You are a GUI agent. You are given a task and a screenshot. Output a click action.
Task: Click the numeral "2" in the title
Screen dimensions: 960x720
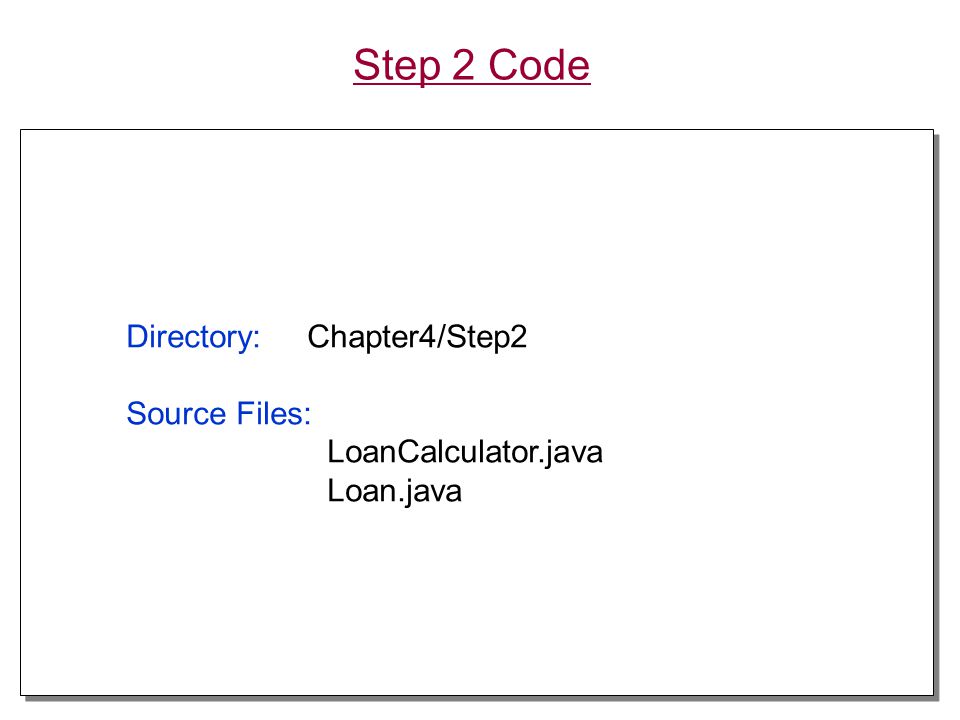tap(463, 65)
